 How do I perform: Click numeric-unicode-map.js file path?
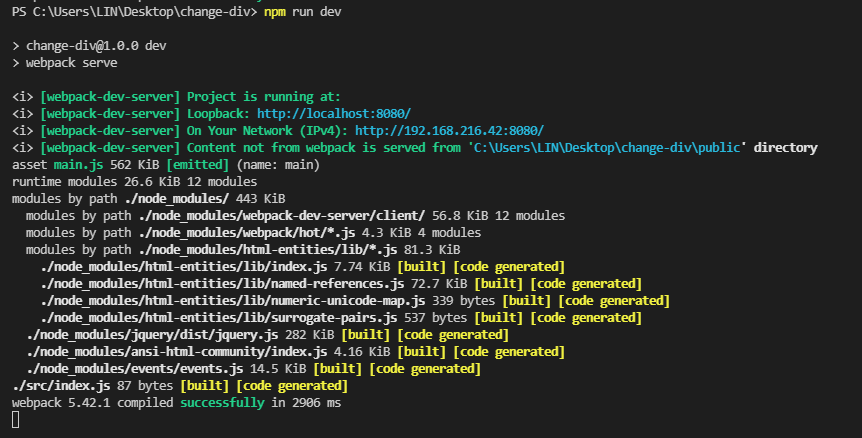tap(233, 301)
